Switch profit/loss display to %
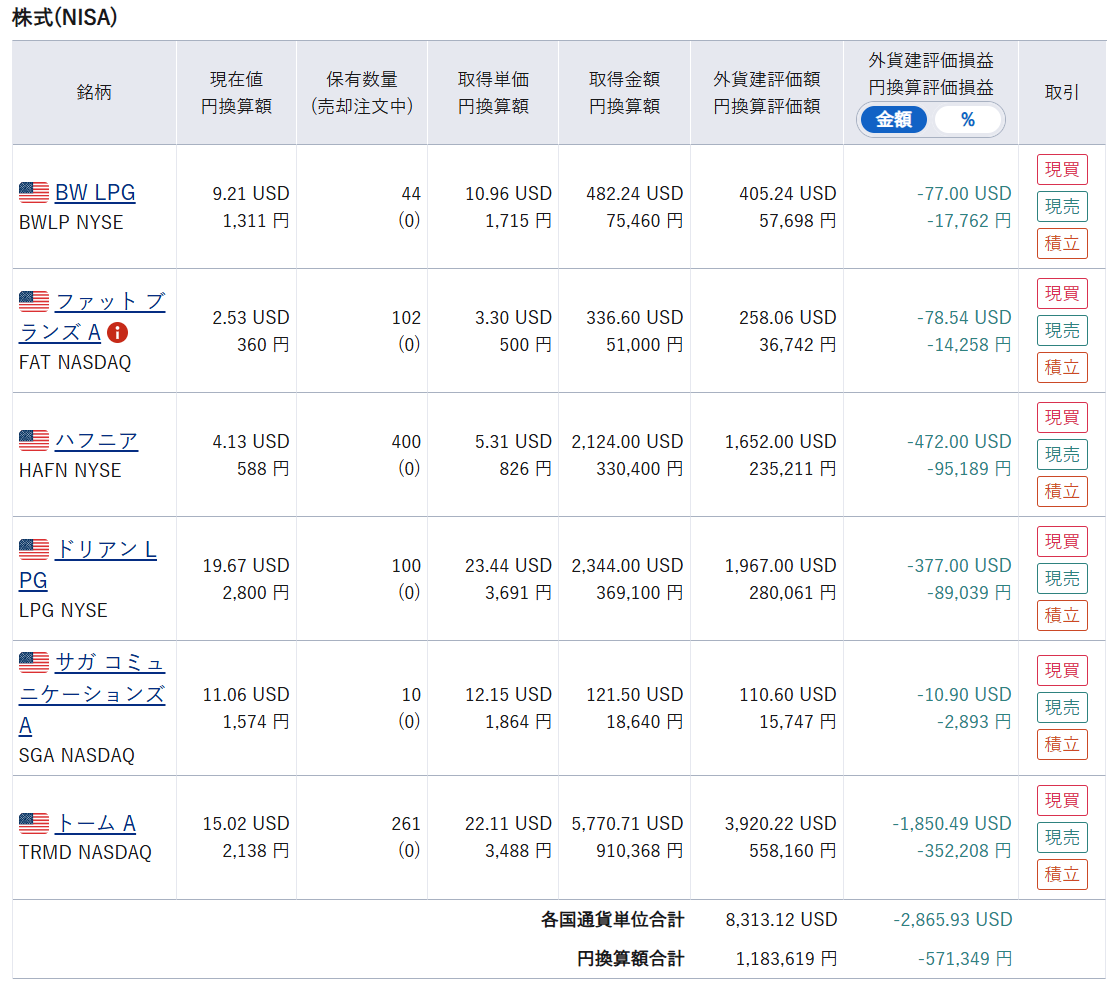The image size is (1110, 987). (968, 120)
